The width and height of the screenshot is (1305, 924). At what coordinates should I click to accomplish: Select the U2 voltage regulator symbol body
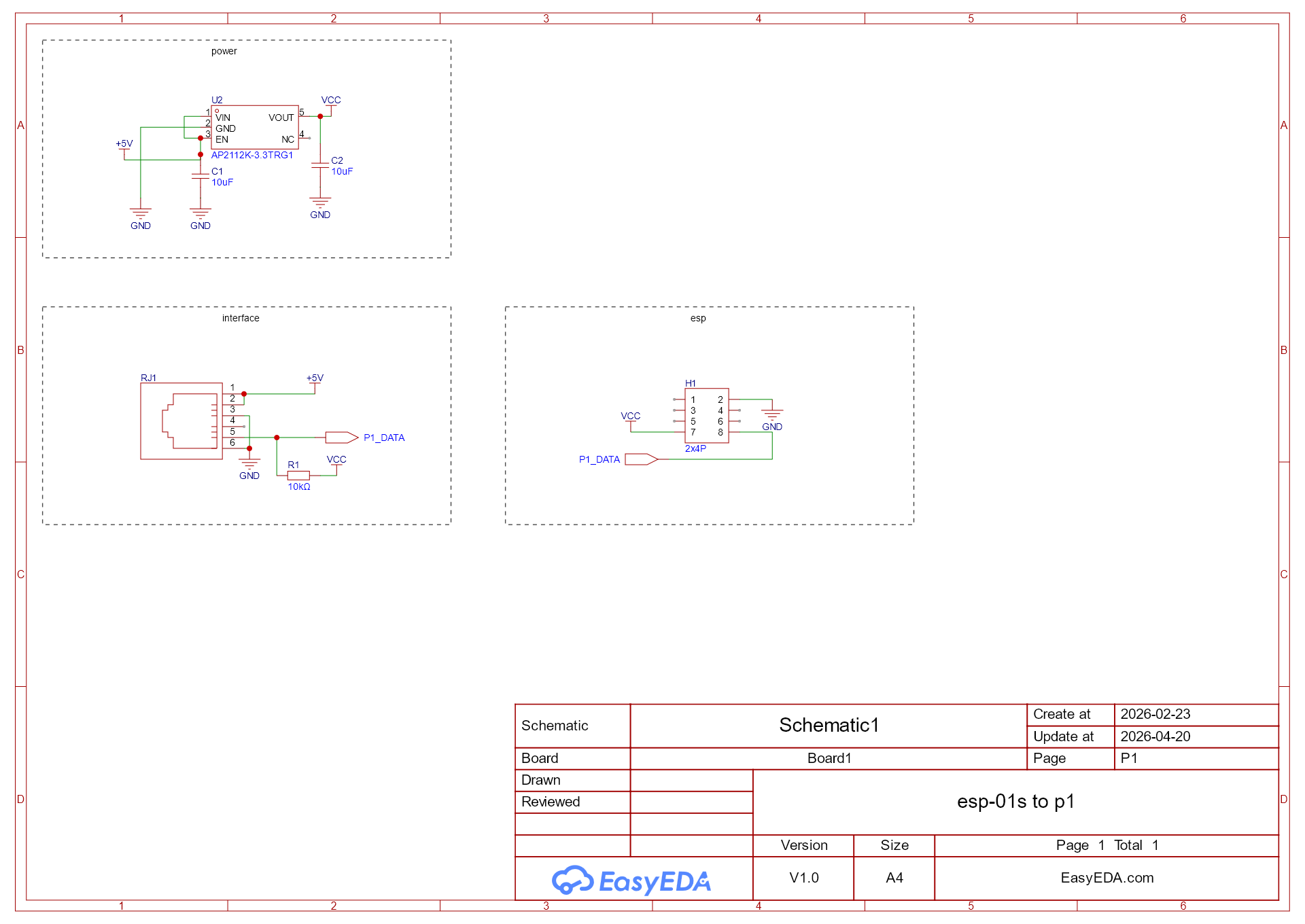(255, 127)
